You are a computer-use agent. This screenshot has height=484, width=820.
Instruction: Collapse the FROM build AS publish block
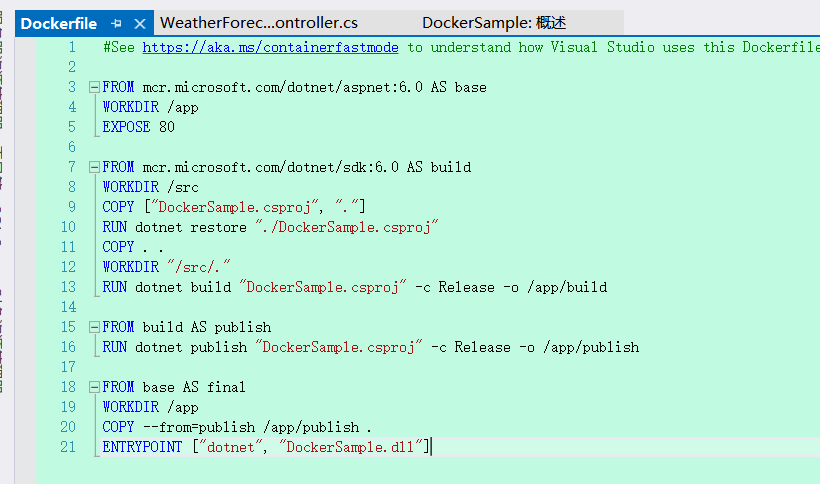94,327
